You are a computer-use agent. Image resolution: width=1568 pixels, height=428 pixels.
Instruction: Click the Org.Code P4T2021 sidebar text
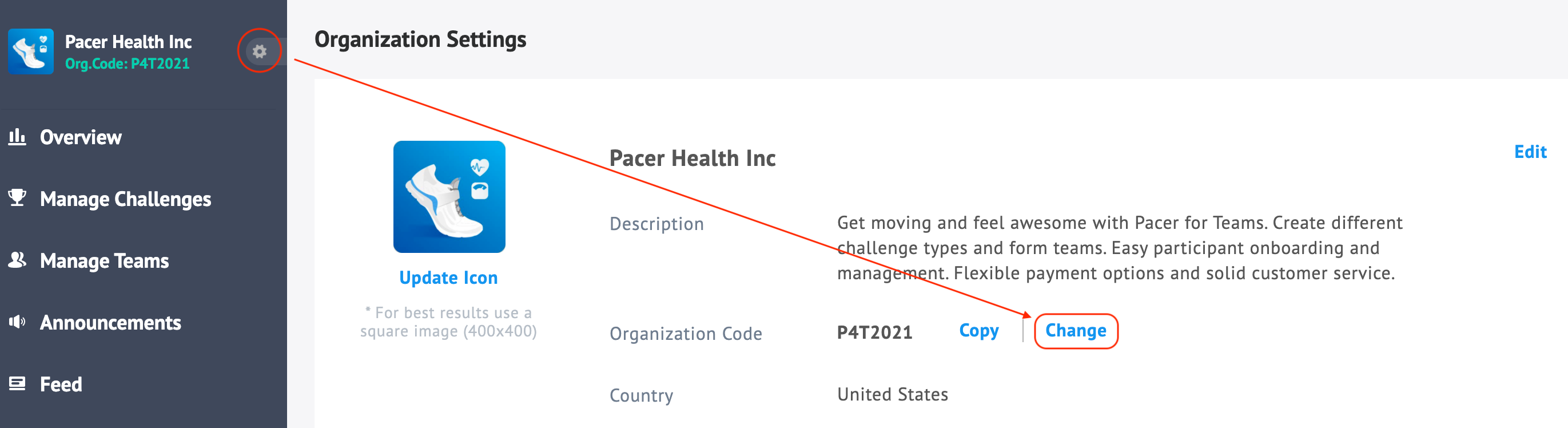click(127, 64)
